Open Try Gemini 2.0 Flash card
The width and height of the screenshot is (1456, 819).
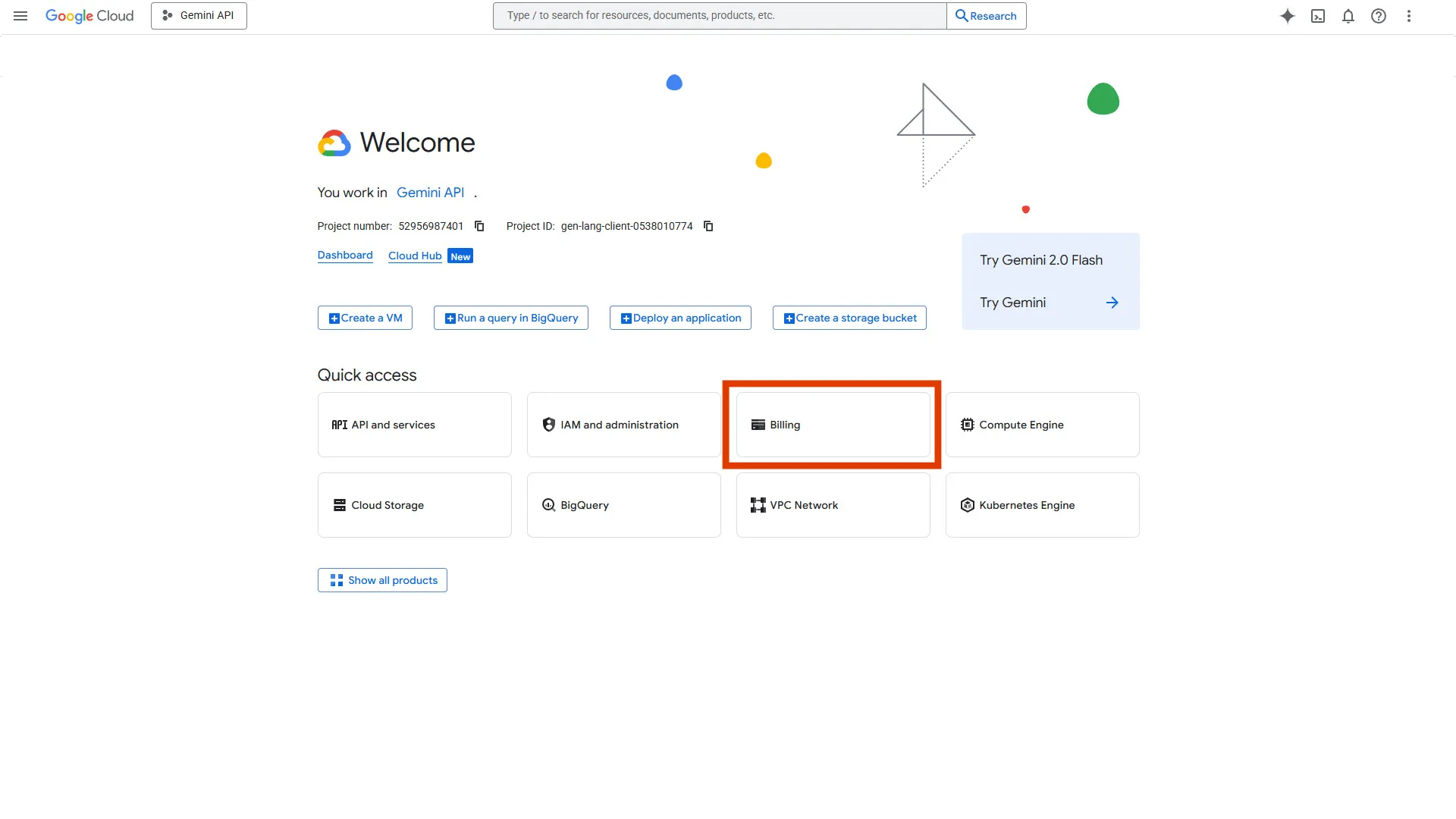(1051, 281)
